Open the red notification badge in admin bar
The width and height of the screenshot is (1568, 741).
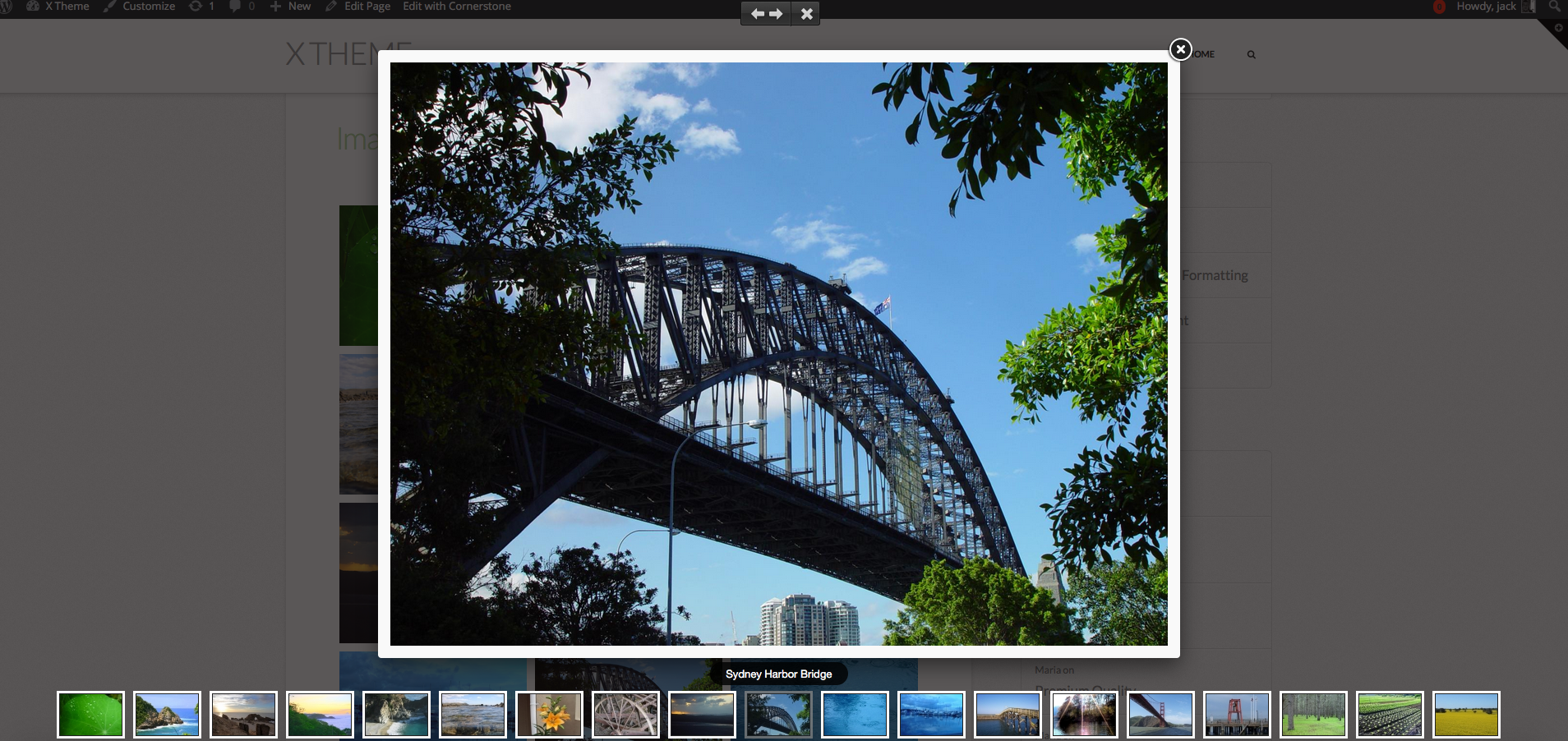pyautogui.click(x=1439, y=7)
